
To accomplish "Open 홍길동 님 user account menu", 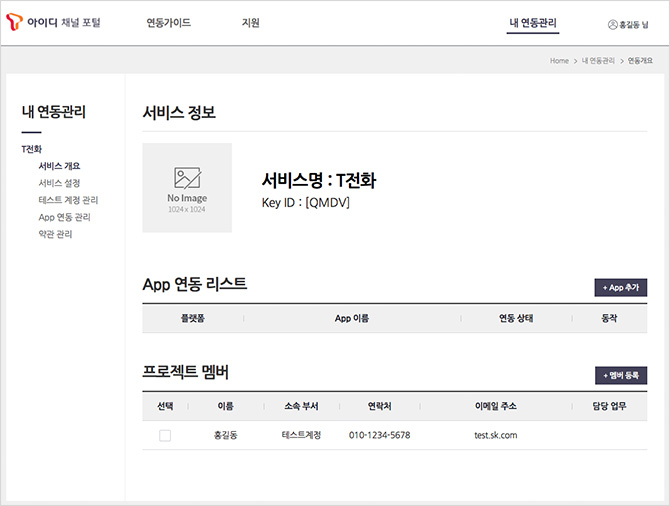I will tap(628, 25).
